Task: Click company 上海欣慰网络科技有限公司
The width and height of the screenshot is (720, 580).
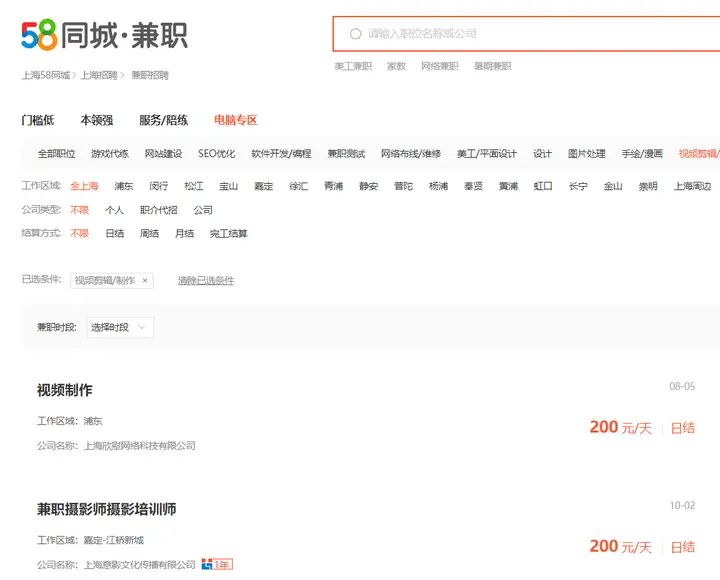Action: click(x=140, y=445)
